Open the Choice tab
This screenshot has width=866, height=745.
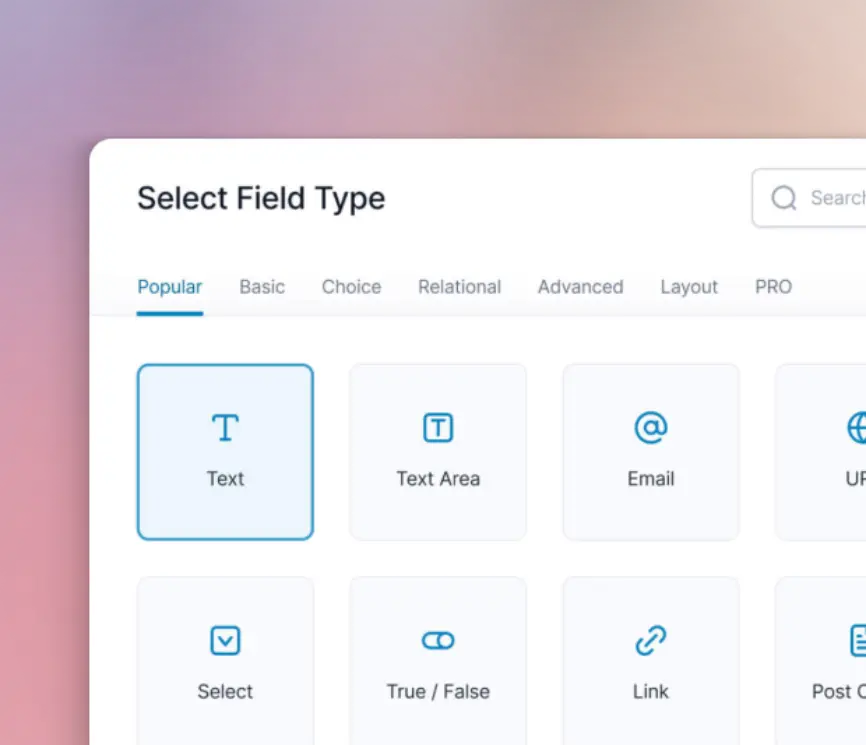tap(351, 287)
